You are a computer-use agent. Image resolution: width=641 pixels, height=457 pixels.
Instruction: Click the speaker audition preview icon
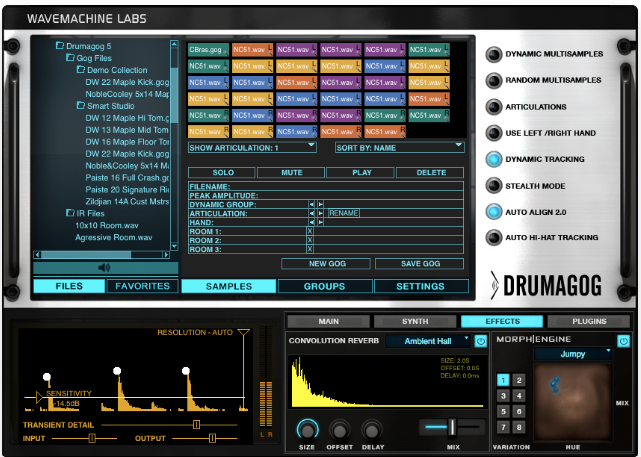(104, 268)
